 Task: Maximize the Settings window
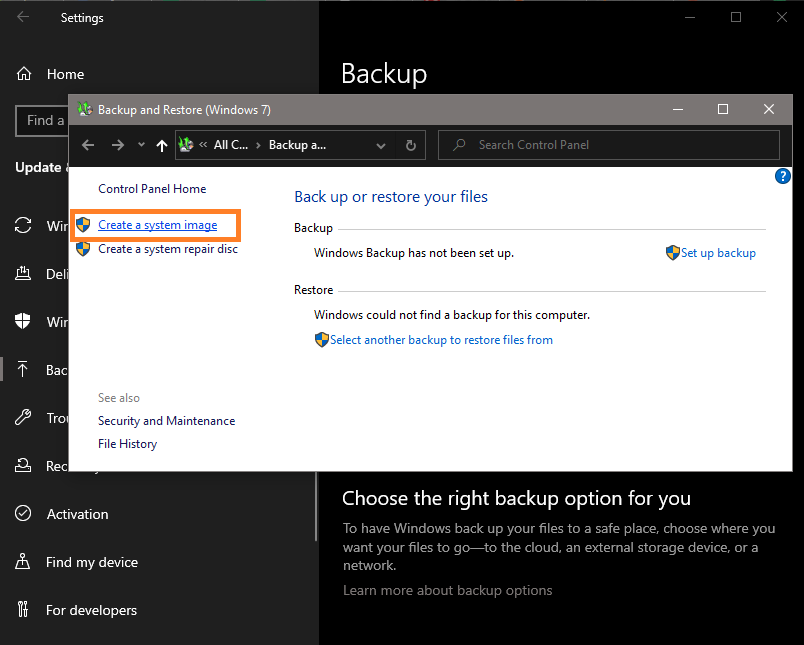pyautogui.click(x=736, y=17)
